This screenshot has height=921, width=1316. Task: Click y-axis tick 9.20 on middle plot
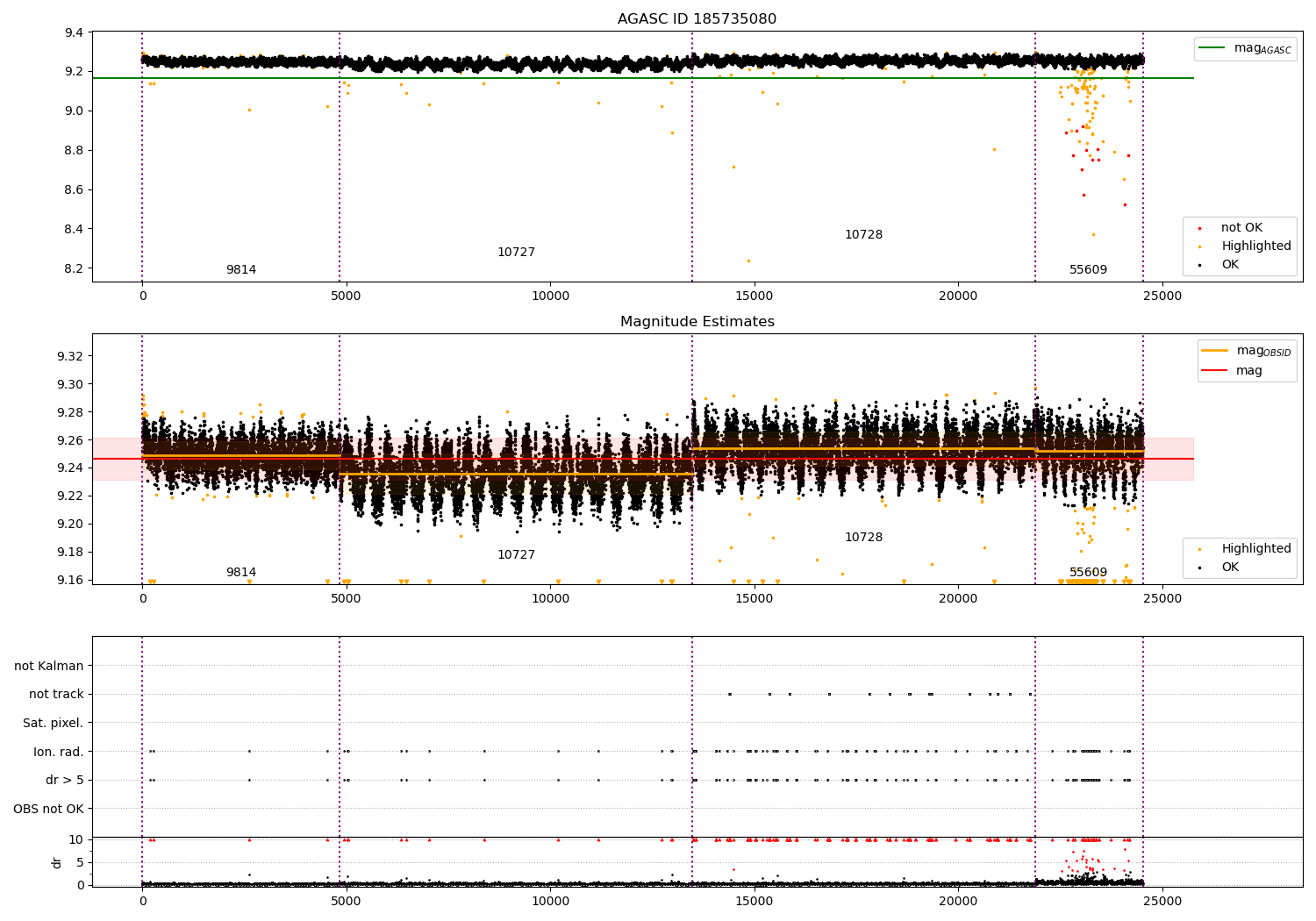[x=70, y=525]
